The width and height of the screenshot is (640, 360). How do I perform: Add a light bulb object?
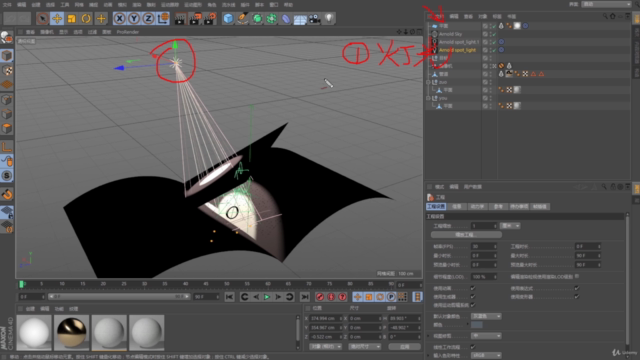tap(329, 18)
